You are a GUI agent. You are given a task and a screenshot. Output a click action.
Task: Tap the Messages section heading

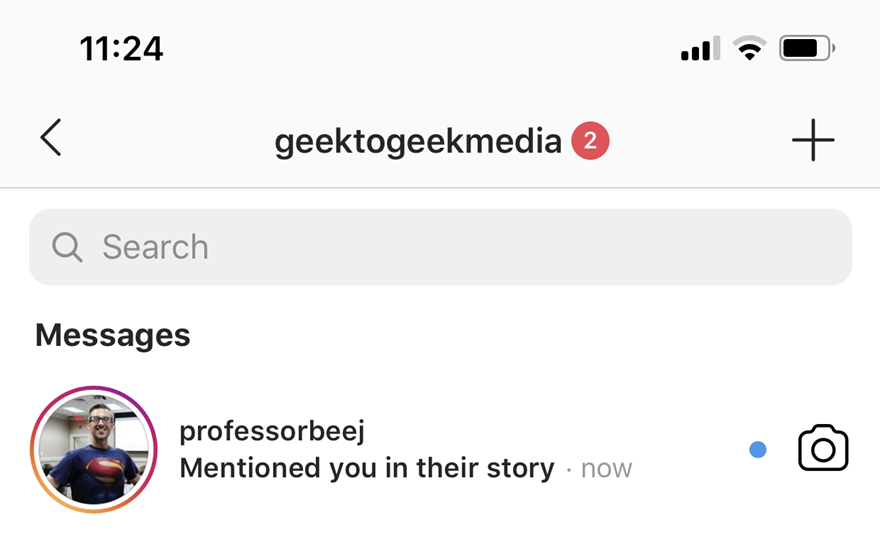click(x=112, y=335)
